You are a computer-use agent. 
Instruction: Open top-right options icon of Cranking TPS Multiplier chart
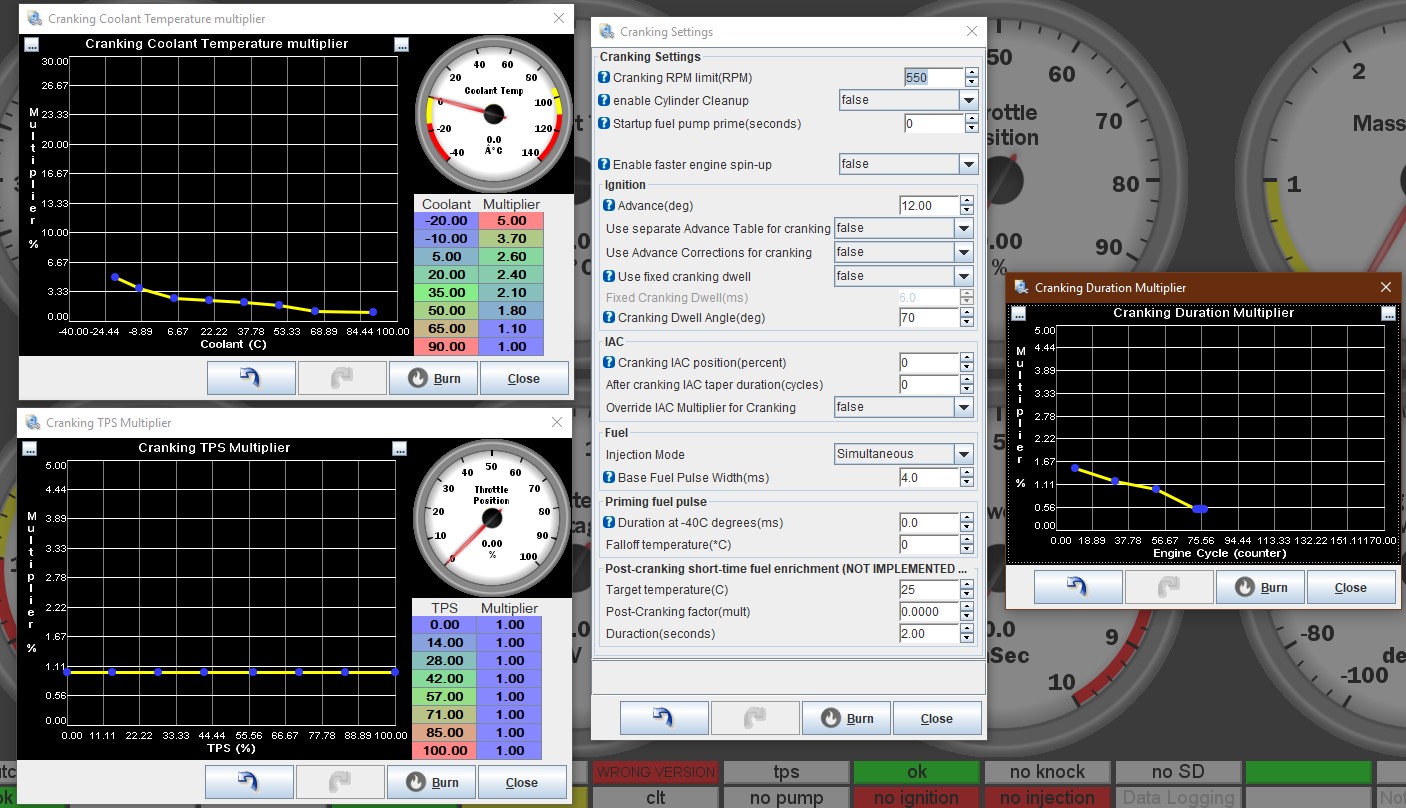(399, 448)
